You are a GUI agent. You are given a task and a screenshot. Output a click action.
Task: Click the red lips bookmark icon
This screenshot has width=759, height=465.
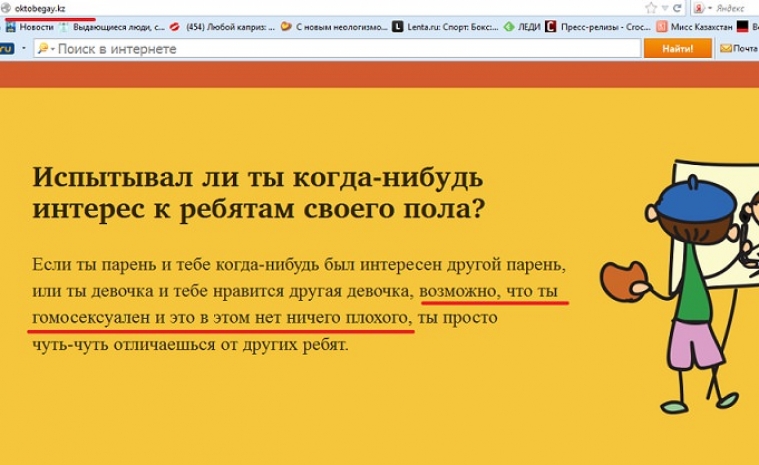click(x=176, y=27)
